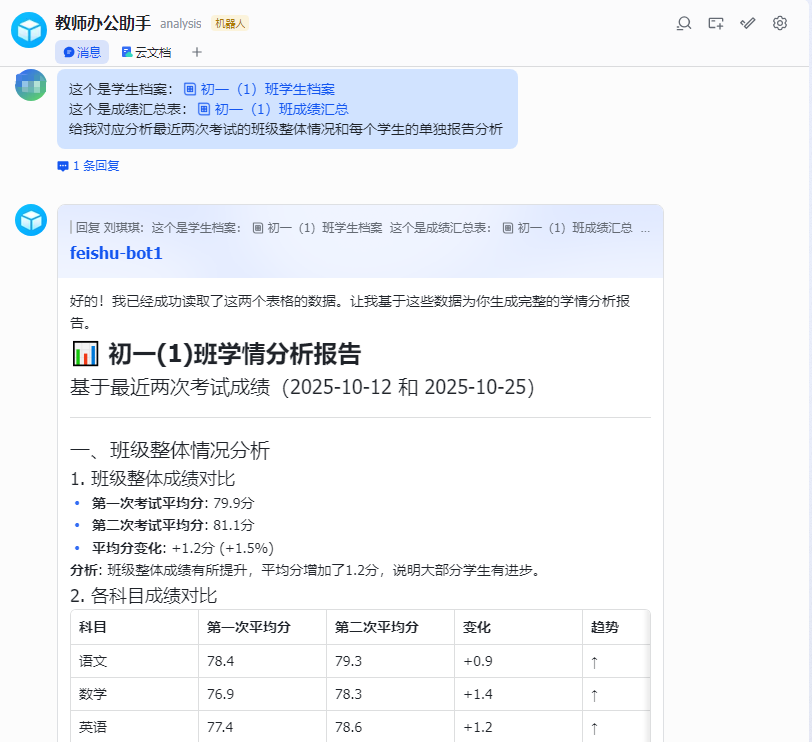Viewport: 812px width, 742px height.
Task: View the 1 条回复 thread
Action: [x=89, y=166]
